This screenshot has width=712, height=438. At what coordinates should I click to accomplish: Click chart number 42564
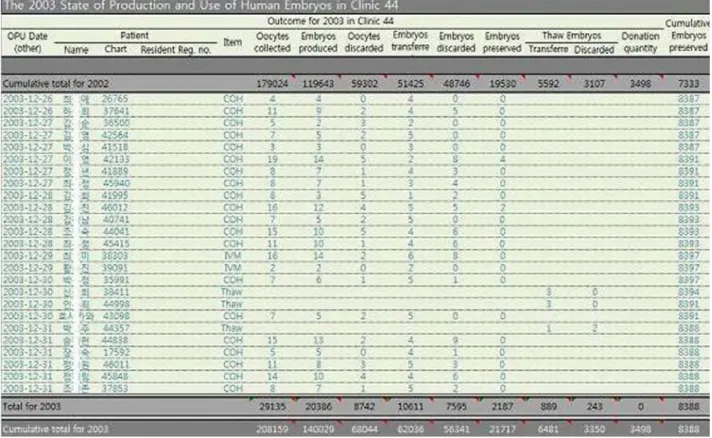[x=115, y=135]
